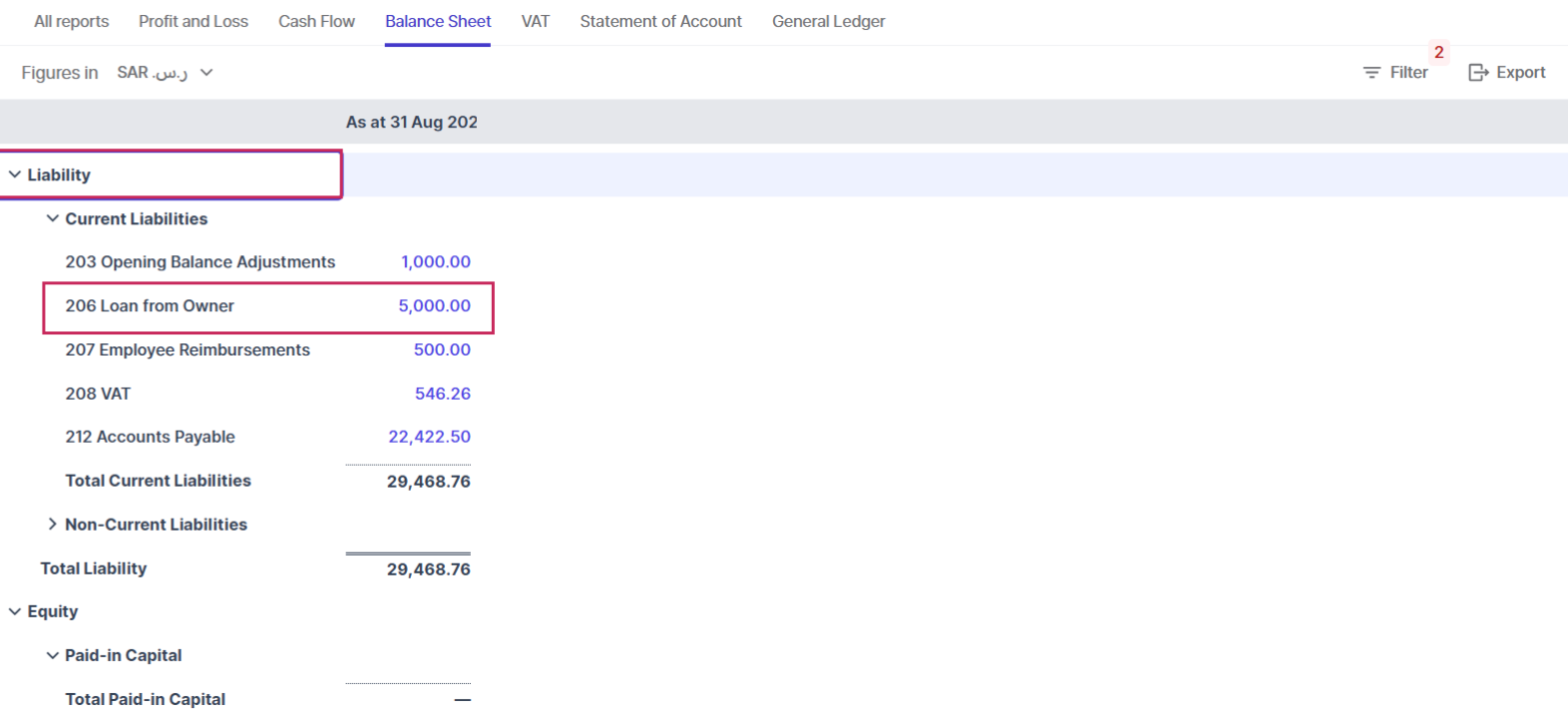Click the Liability heading
The width and height of the screenshot is (1568, 715).
tap(59, 175)
